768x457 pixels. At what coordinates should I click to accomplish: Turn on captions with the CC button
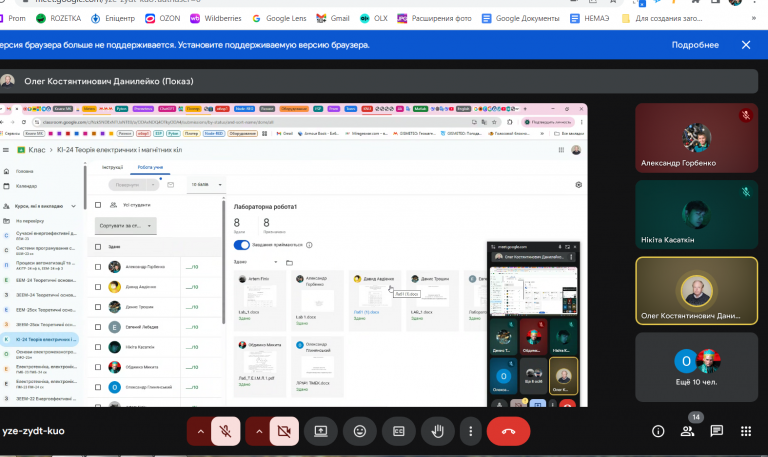coord(399,431)
